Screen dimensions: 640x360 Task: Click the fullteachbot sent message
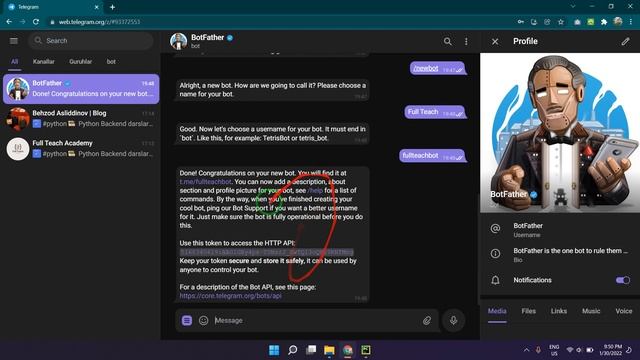pyautogui.click(x=433, y=156)
